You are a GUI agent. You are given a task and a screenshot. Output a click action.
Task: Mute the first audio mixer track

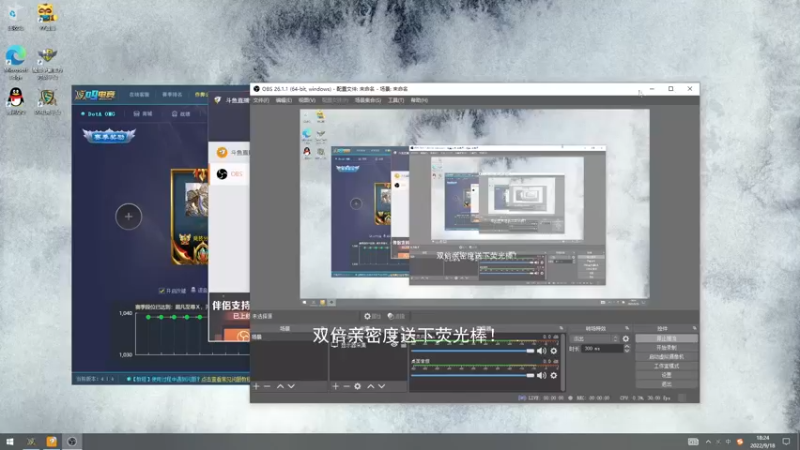coord(541,351)
